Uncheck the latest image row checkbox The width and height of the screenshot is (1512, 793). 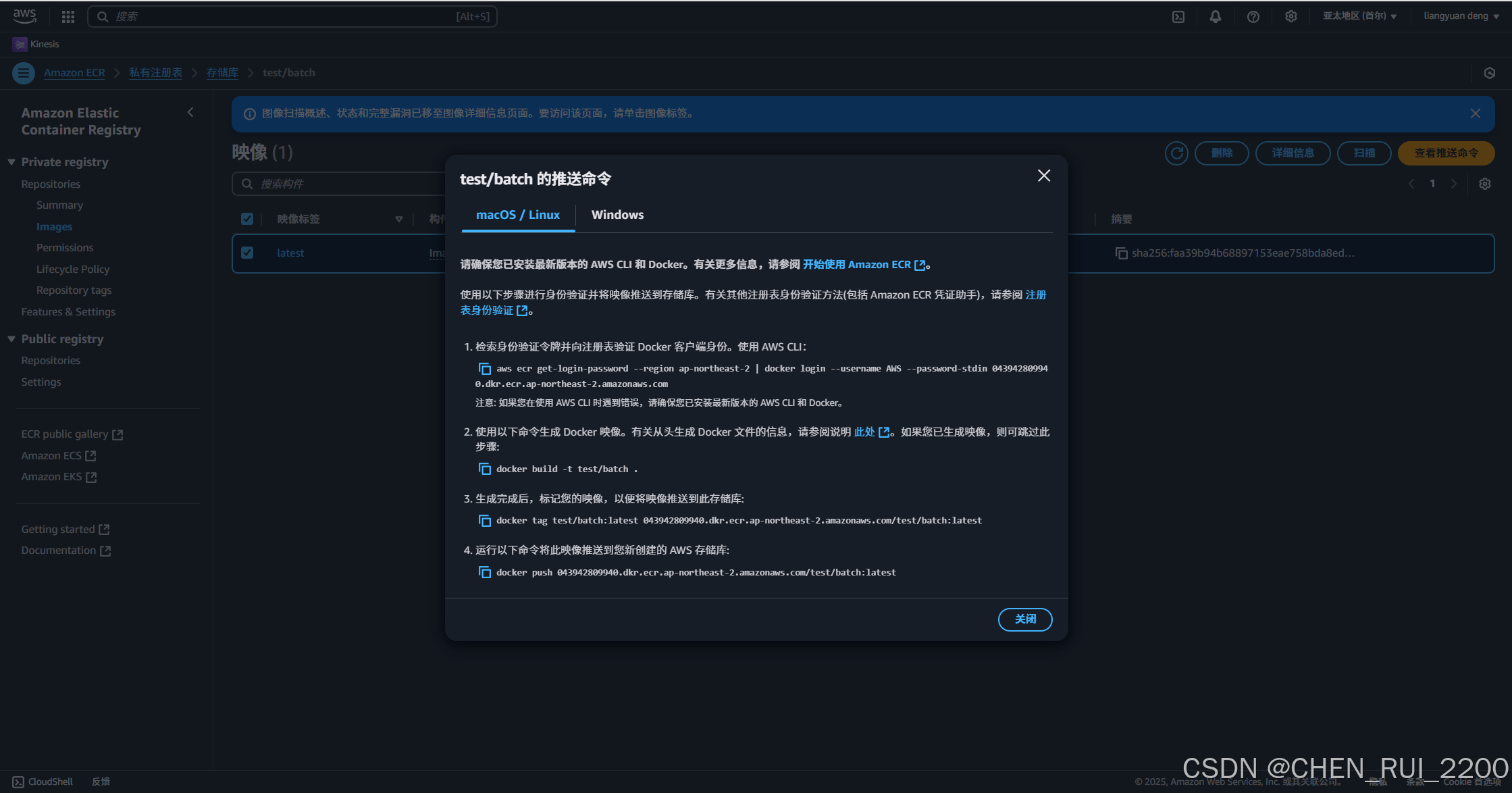pyautogui.click(x=247, y=253)
